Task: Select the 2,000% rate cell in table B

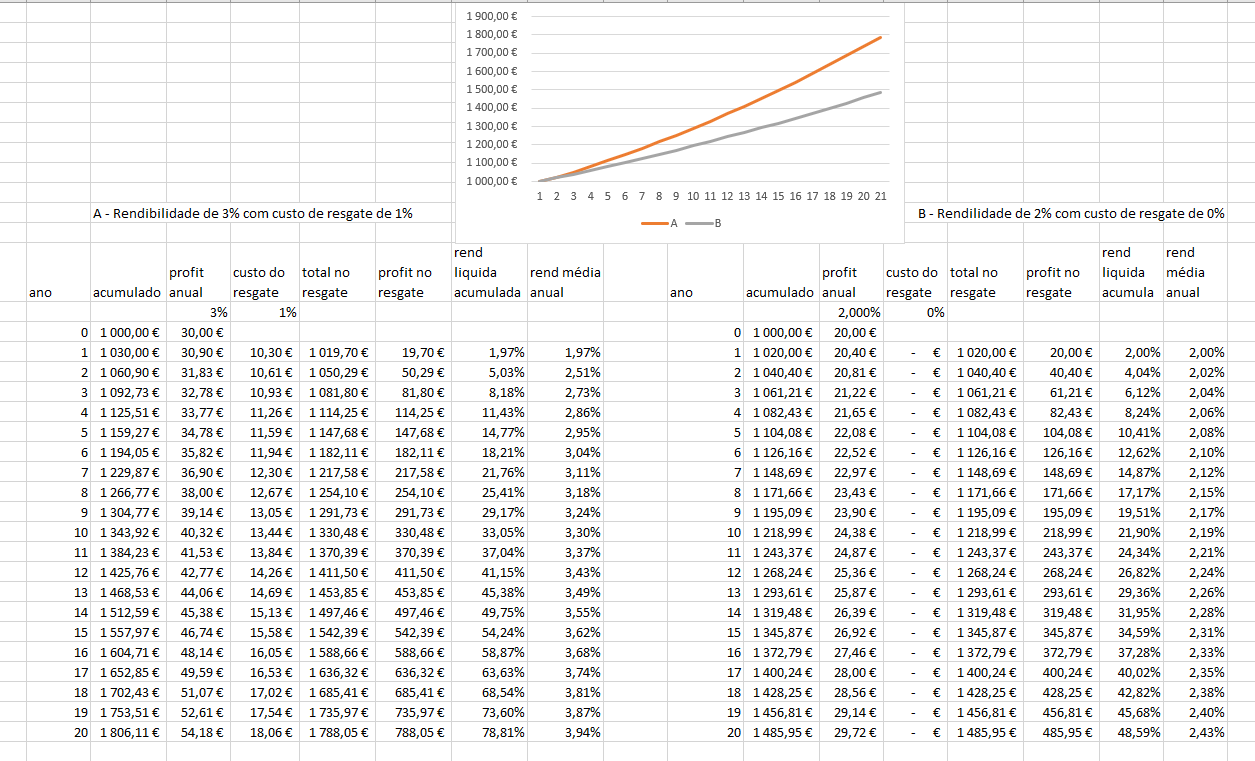Action: coord(851,313)
